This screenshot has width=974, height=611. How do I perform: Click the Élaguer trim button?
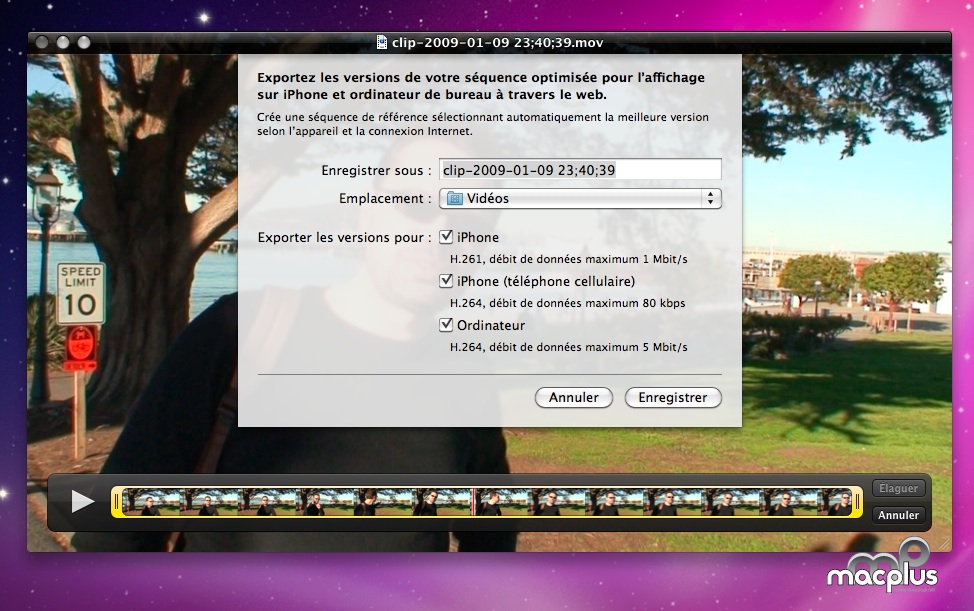[898, 488]
